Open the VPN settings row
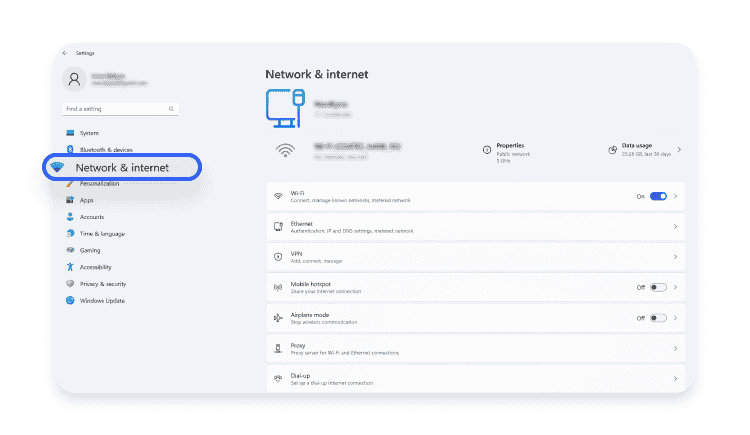The width and height of the screenshot is (750, 435). pyautogui.click(x=475, y=257)
